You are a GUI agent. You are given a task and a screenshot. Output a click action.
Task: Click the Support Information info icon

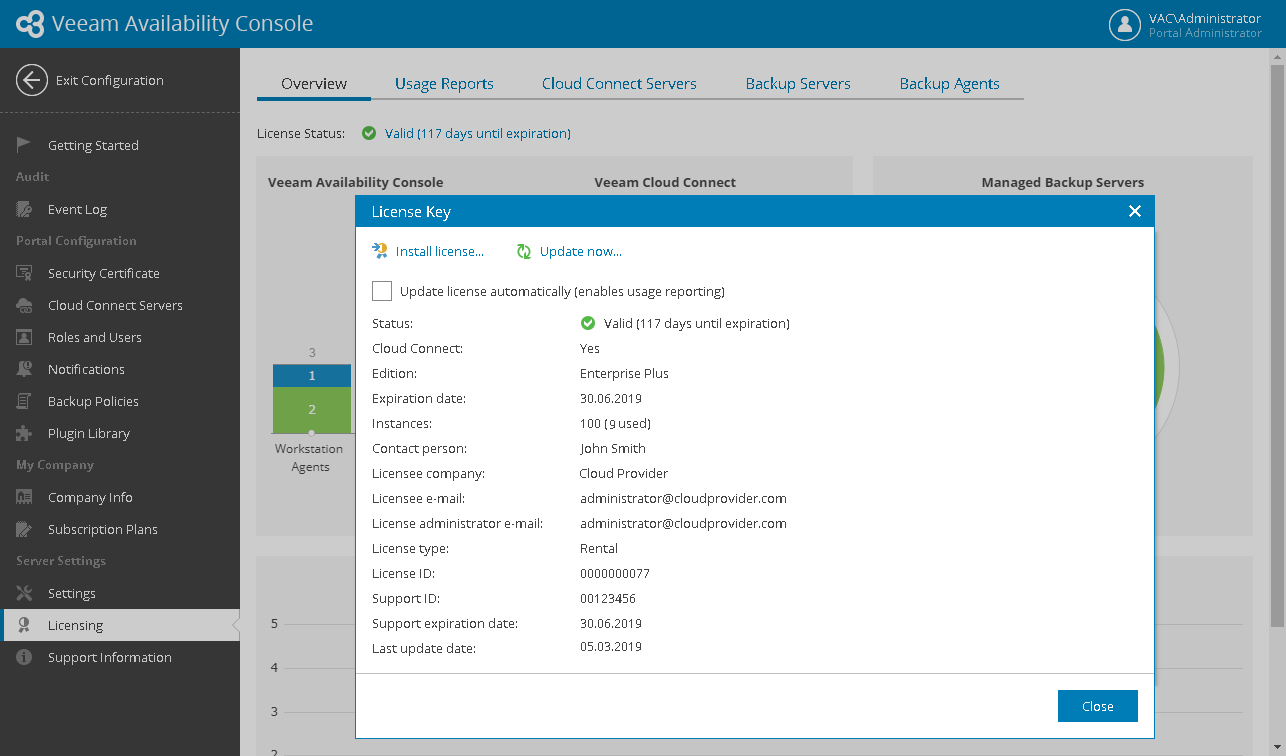tap(25, 657)
